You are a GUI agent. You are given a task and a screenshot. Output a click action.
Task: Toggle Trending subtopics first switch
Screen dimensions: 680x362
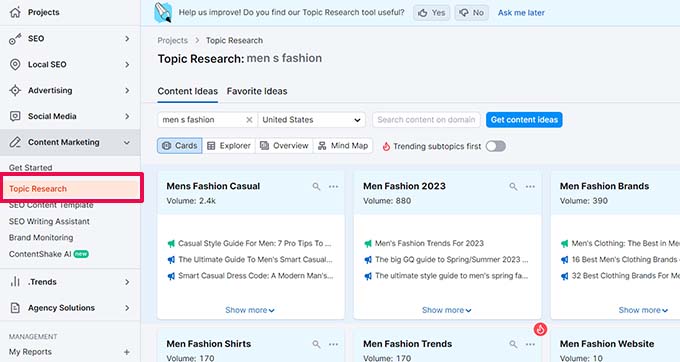496,146
